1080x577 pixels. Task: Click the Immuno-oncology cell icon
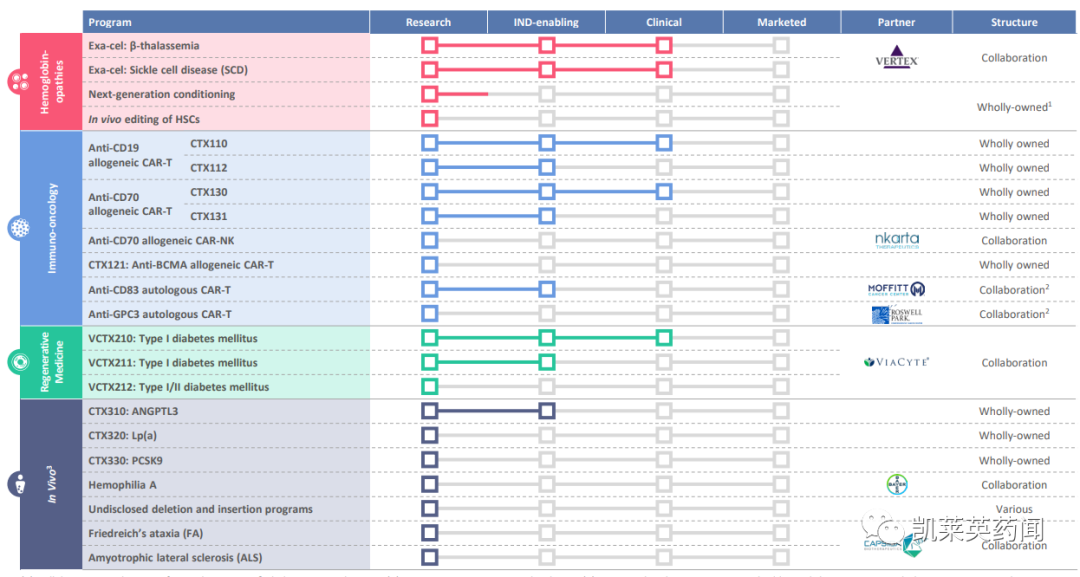pos(19,228)
